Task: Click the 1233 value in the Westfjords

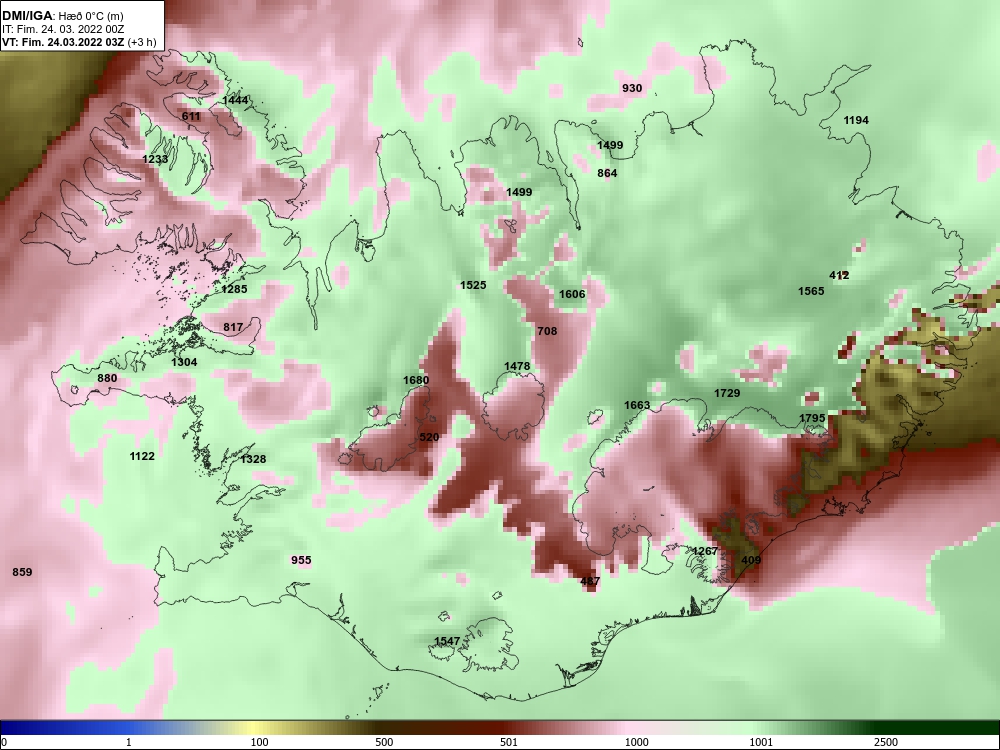Action: click(x=155, y=159)
